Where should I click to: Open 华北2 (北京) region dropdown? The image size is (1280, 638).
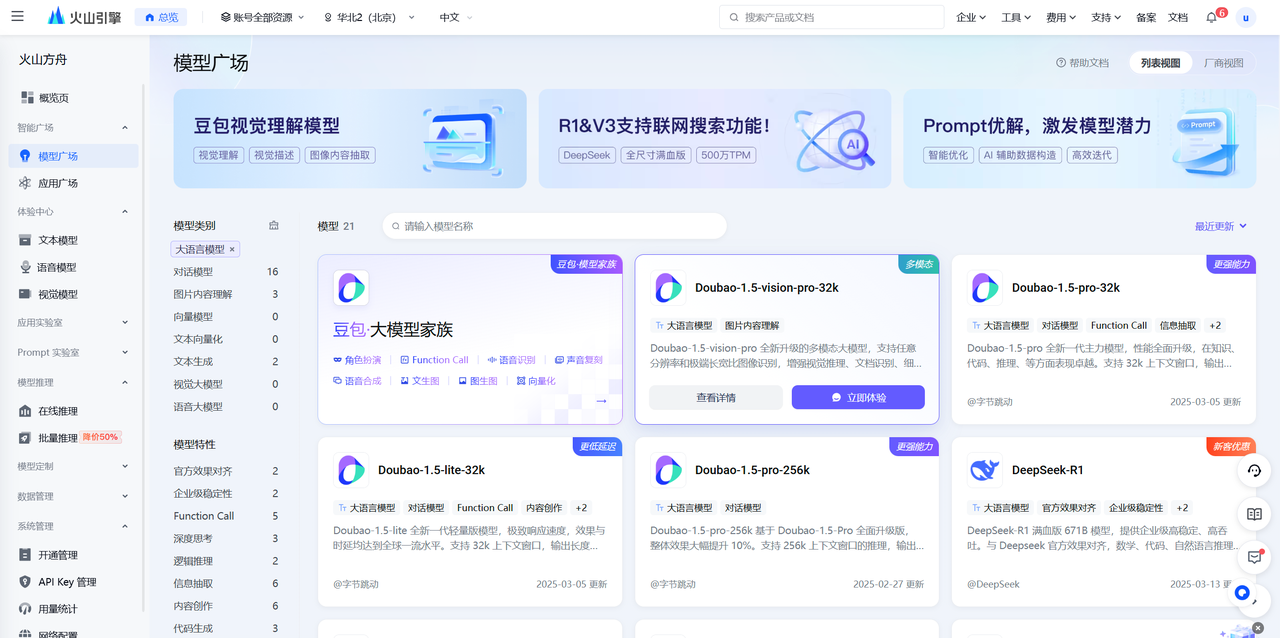(x=367, y=17)
